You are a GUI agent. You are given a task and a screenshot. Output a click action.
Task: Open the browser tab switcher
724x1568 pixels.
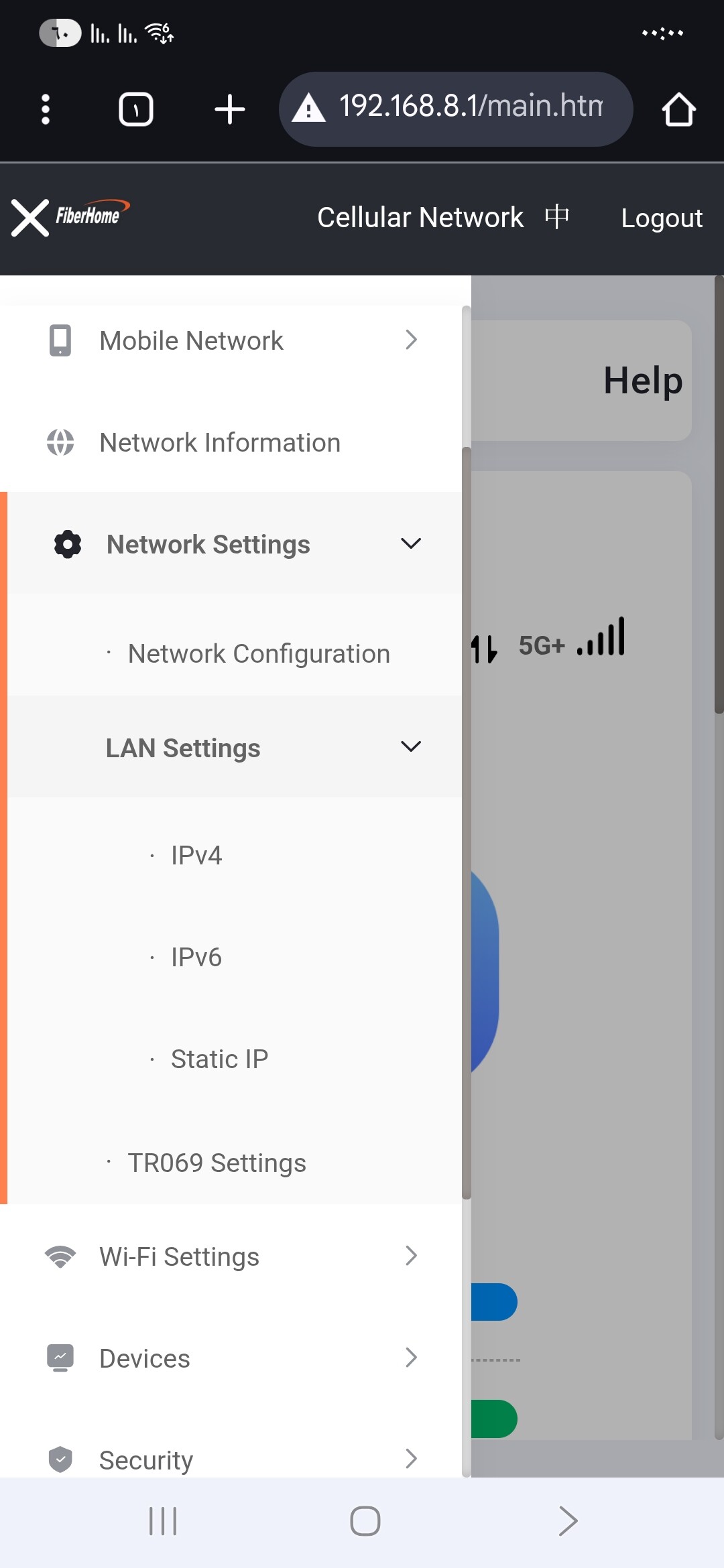click(x=136, y=109)
